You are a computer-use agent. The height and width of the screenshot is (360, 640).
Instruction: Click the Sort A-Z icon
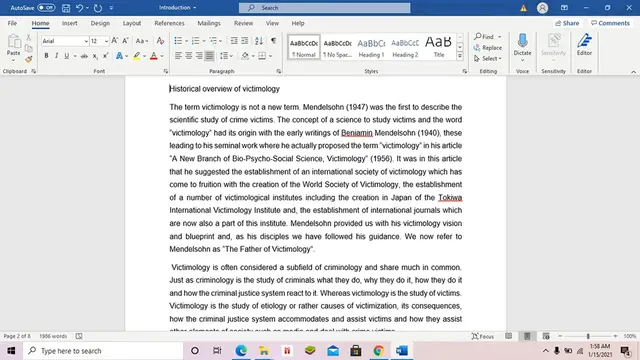(259, 40)
